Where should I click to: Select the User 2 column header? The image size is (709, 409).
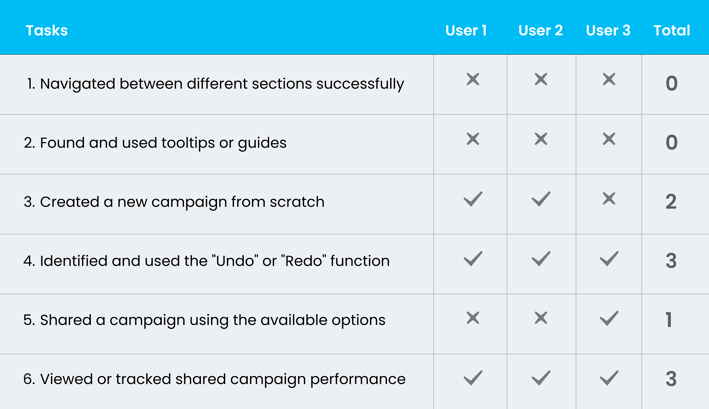540,30
